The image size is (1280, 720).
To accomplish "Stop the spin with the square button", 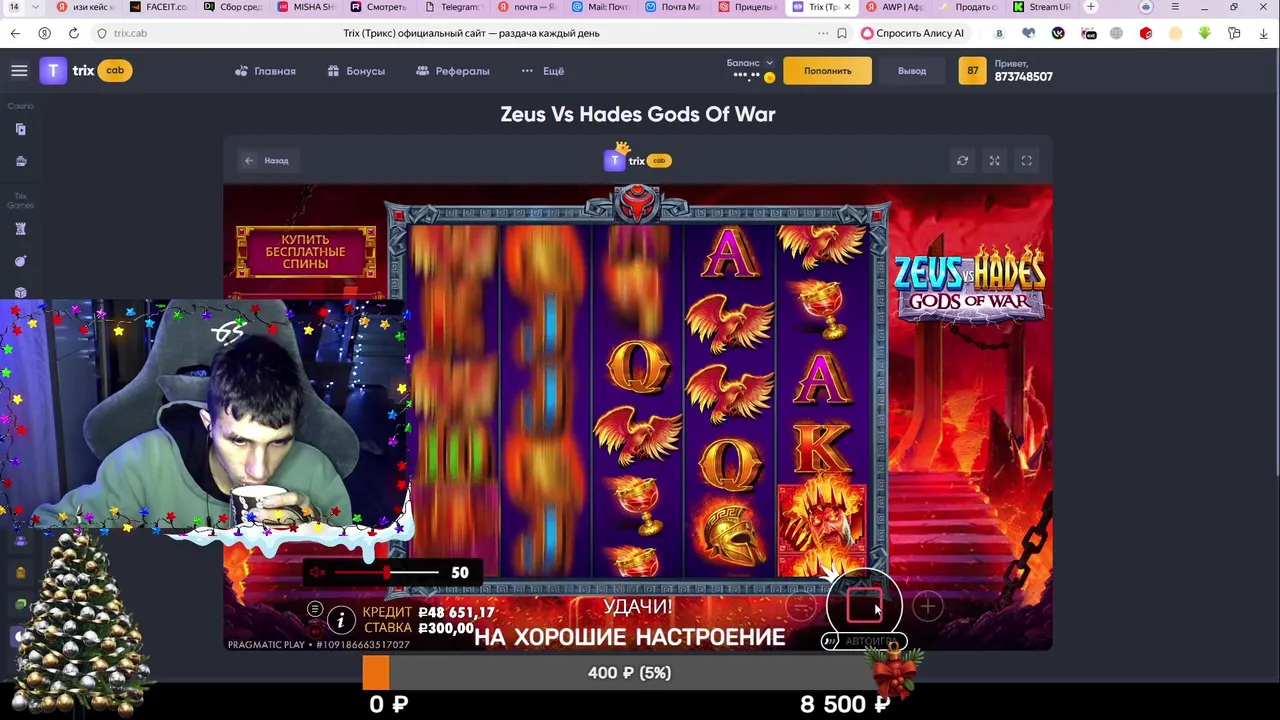I will pos(864,606).
